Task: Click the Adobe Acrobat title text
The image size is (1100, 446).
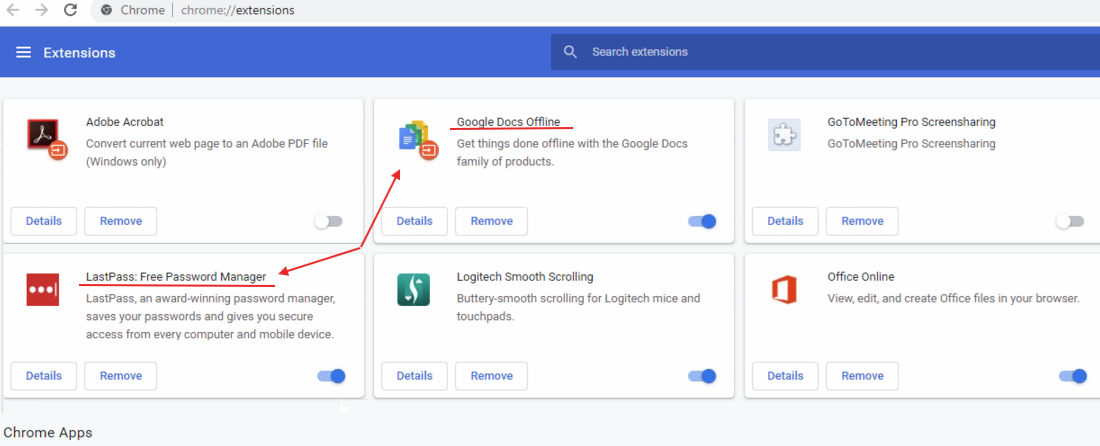Action: coord(125,122)
